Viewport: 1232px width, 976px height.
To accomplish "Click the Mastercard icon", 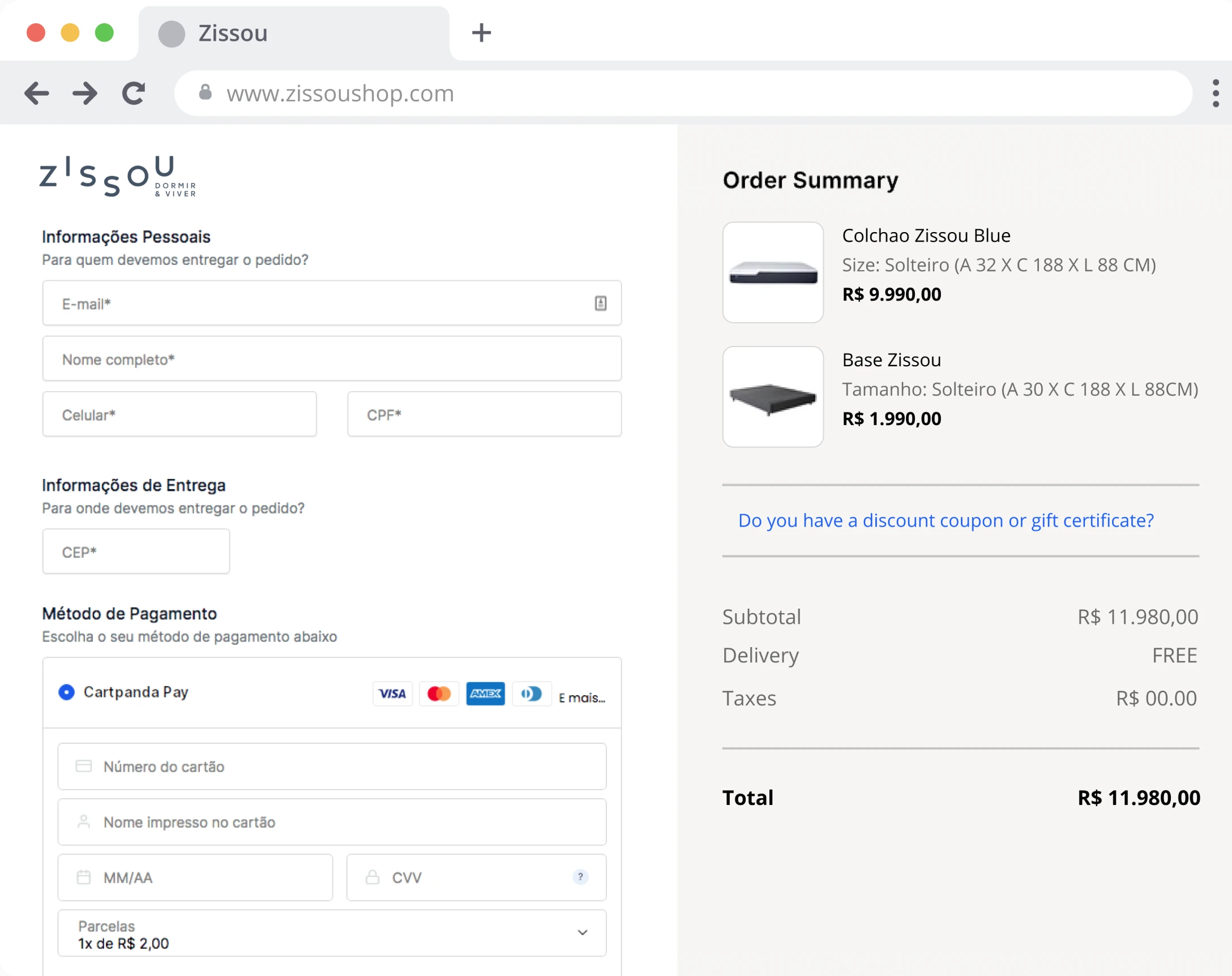I will click(x=438, y=694).
